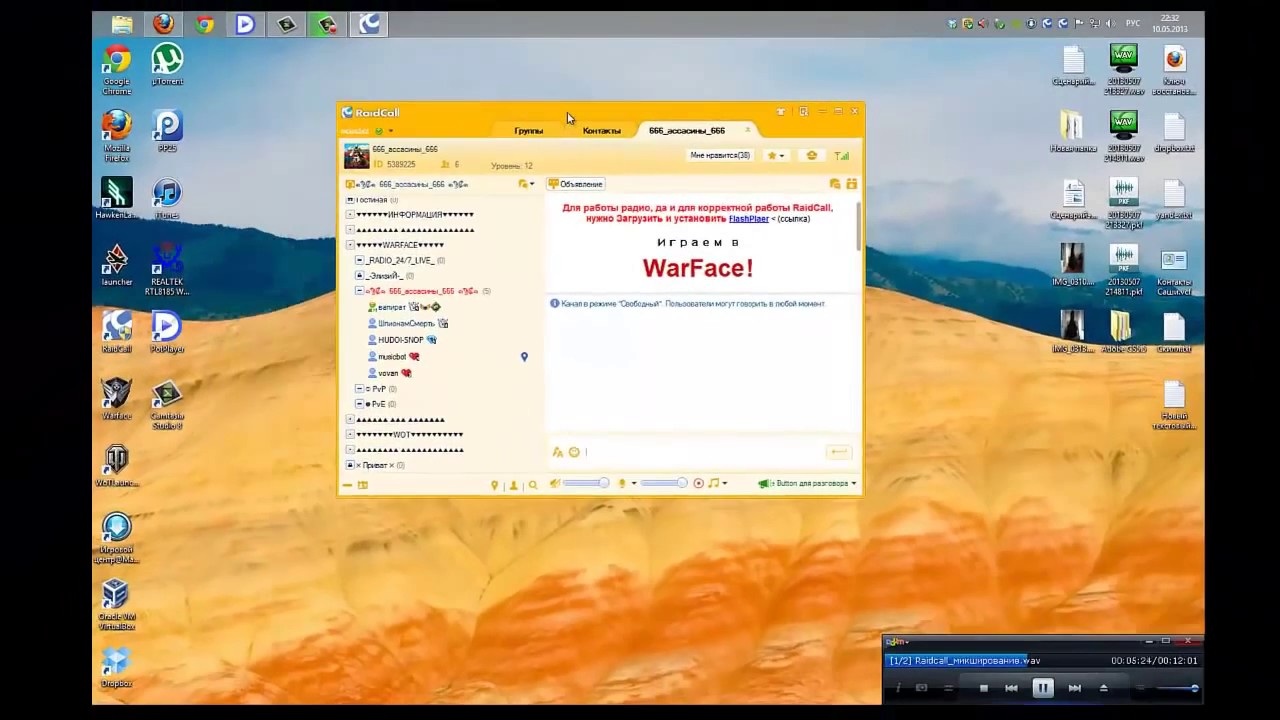This screenshot has width=1280, height=720.
Task: Adjust the speaker volume slider
Action: pos(586,484)
